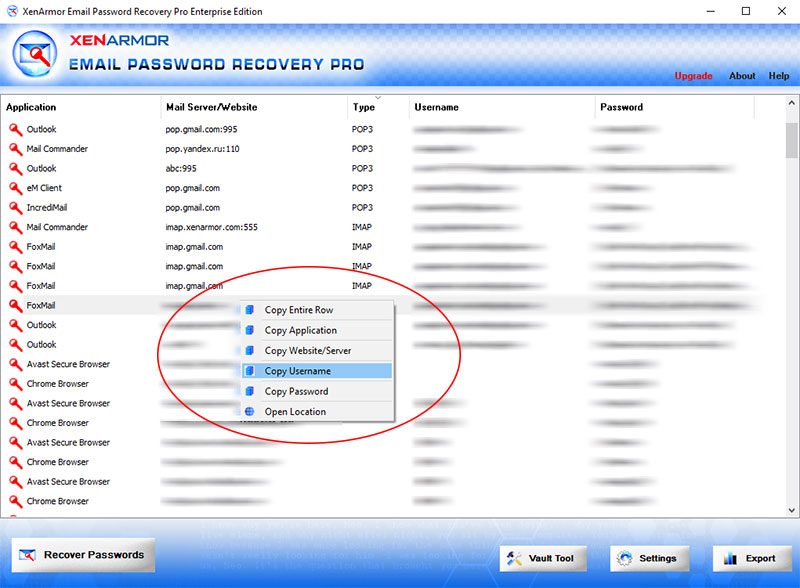Screen dimensions: 800x588
Task: Select the abc:995 server cell
Action: [181, 168]
